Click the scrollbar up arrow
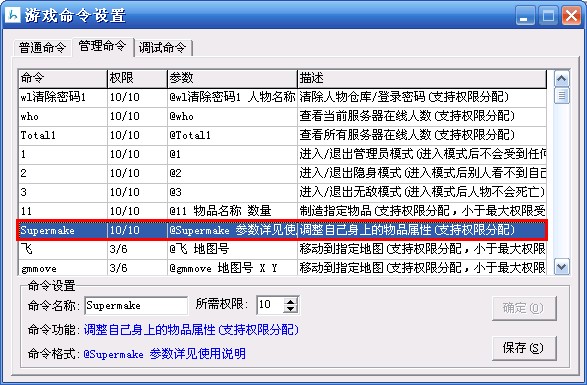Screen dimensions: 587x385 562,79
